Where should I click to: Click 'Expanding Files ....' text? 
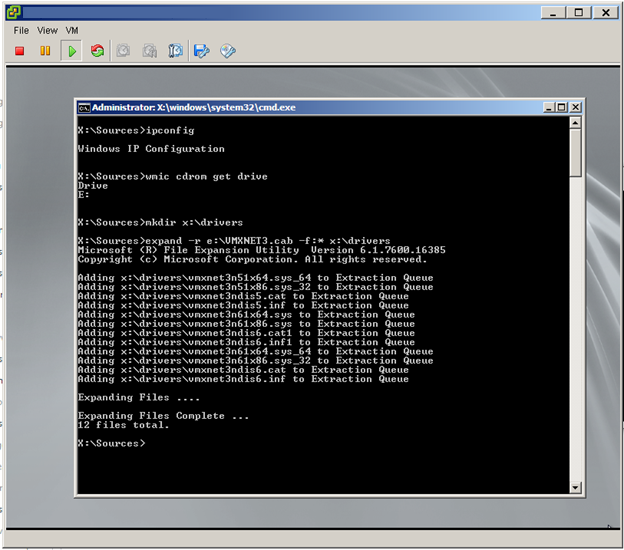click(139, 397)
